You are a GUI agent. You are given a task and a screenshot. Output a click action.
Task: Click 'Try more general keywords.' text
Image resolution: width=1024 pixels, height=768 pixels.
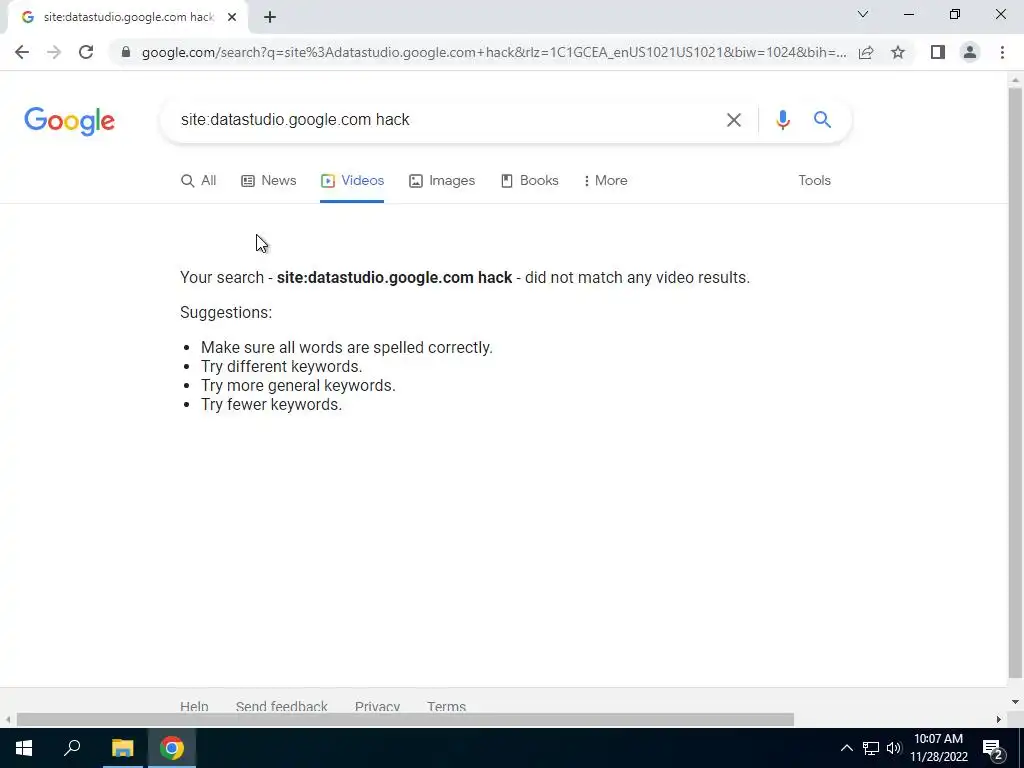[x=298, y=385]
